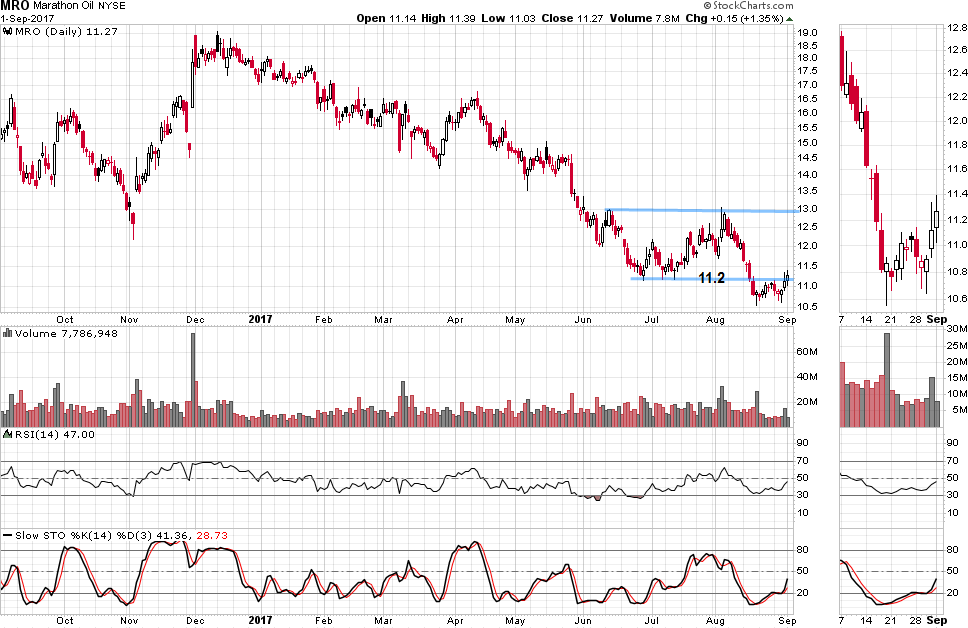
Task: Click the RSI(14) 47.00 legend text
Action: 55,434
